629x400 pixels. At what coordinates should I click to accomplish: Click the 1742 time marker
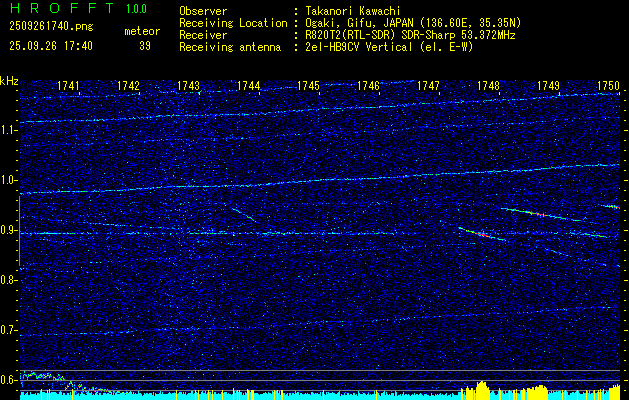[128, 85]
